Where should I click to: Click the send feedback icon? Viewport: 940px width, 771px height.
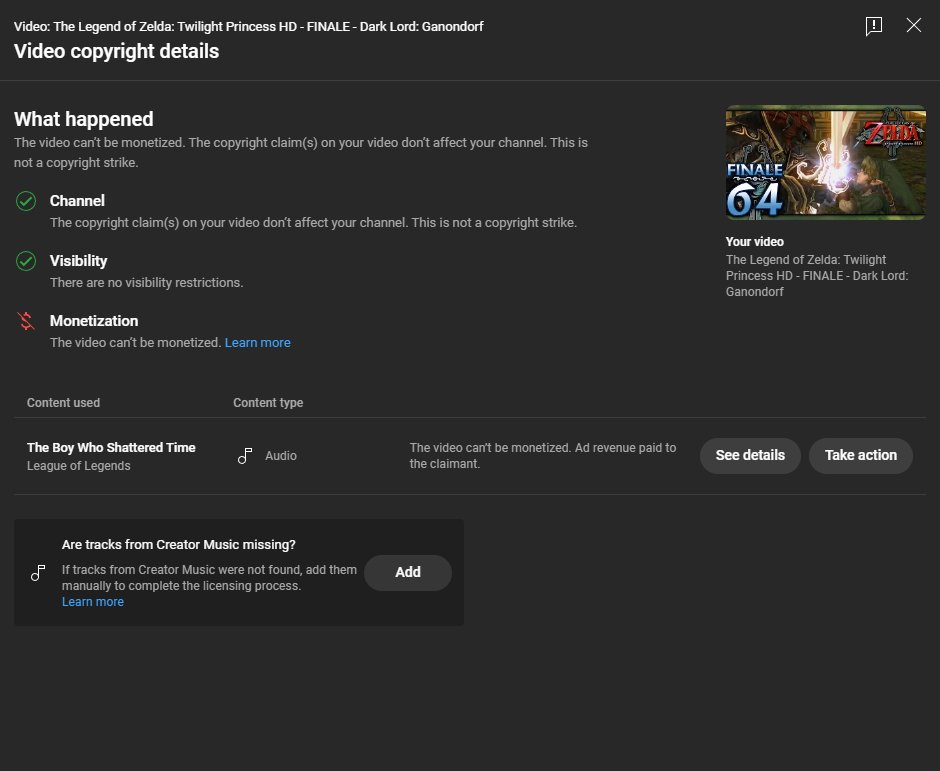point(873,26)
